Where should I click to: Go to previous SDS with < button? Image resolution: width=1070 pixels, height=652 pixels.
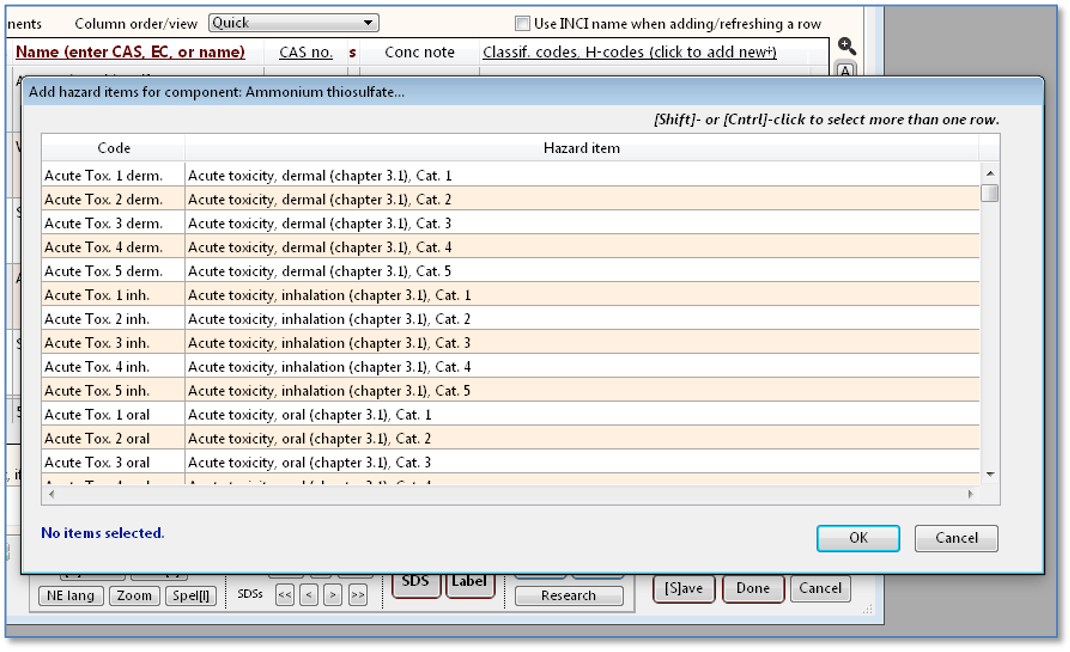tap(309, 595)
